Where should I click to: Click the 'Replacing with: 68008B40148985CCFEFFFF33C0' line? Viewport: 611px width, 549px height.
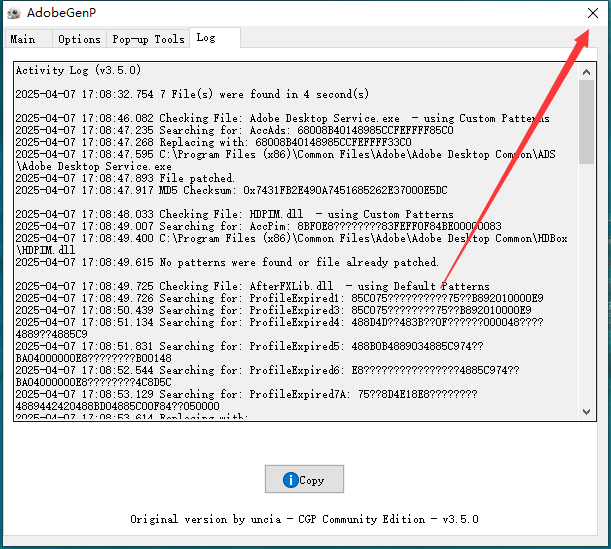pos(213,142)
